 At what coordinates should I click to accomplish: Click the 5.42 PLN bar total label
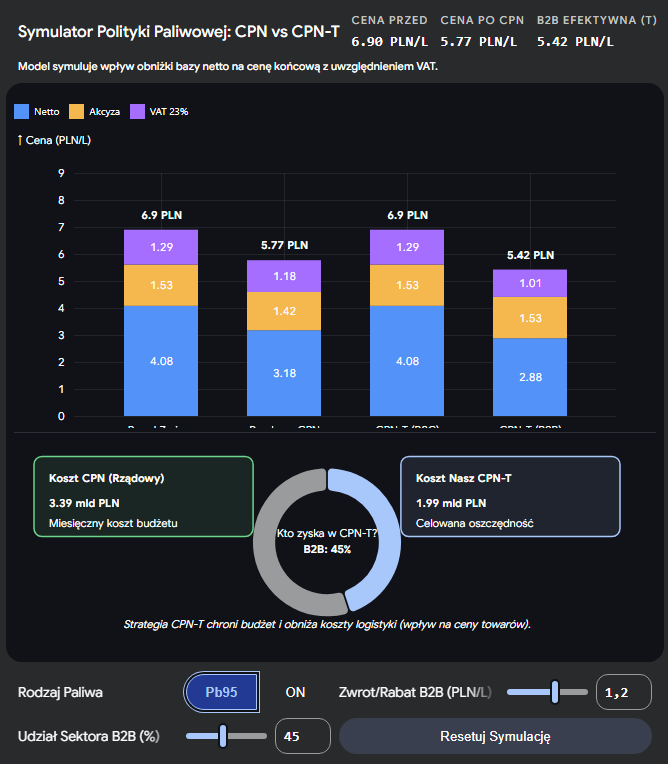coord(531,255)
